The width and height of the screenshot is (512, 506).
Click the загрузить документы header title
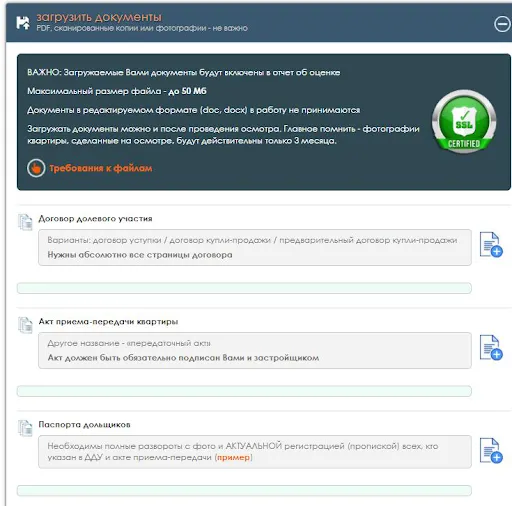tap(99, 17)
